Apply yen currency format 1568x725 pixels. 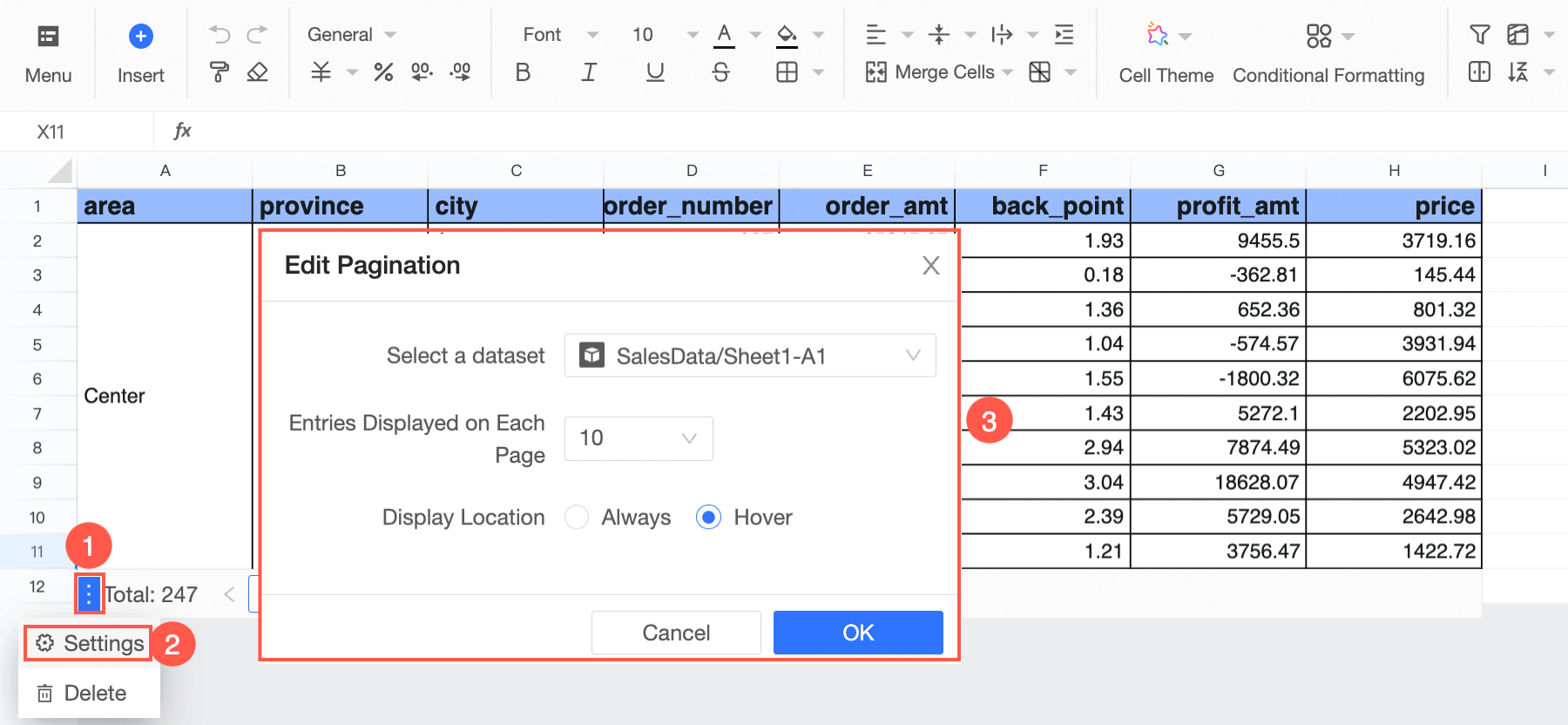click(321, 71)
